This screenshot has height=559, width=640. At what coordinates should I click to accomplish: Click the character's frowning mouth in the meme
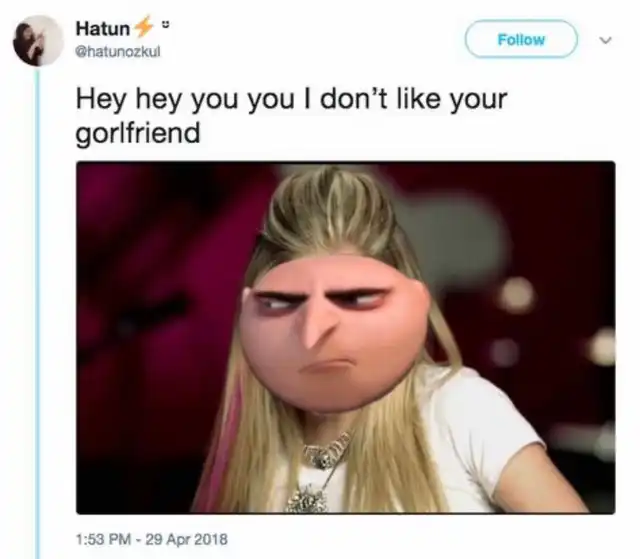coord(327,364)
